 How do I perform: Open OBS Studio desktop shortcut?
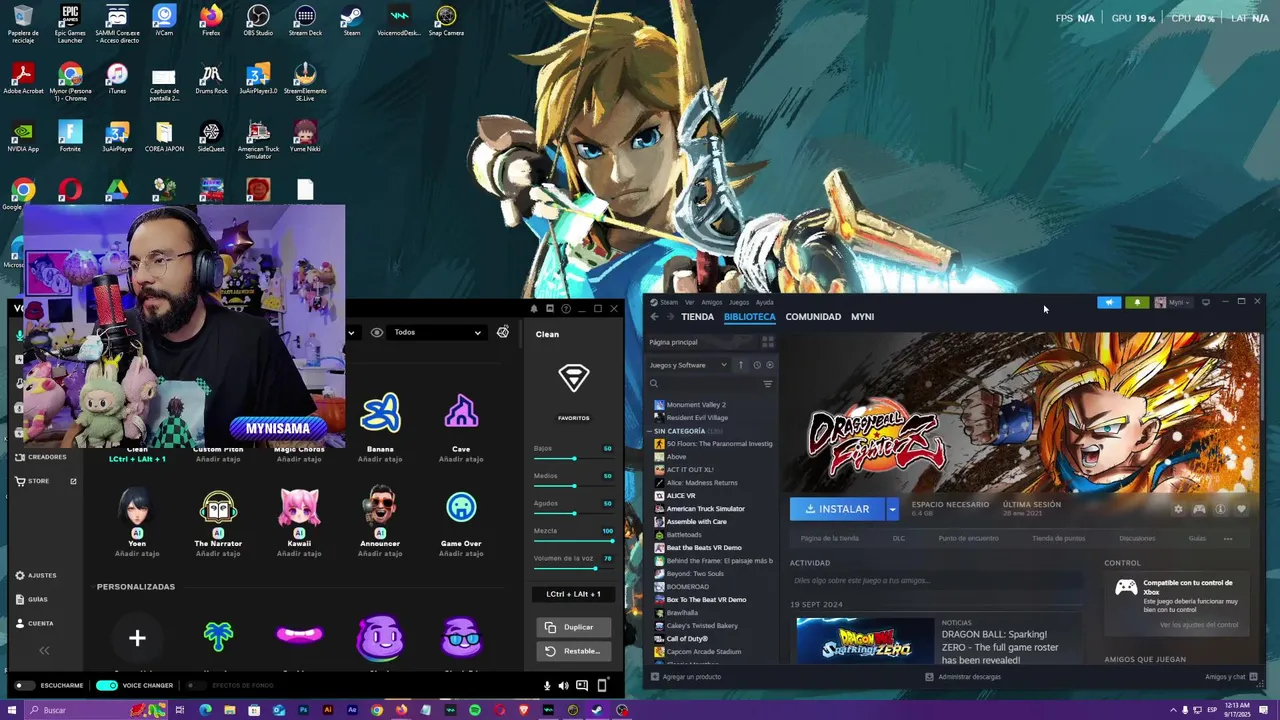258,20
